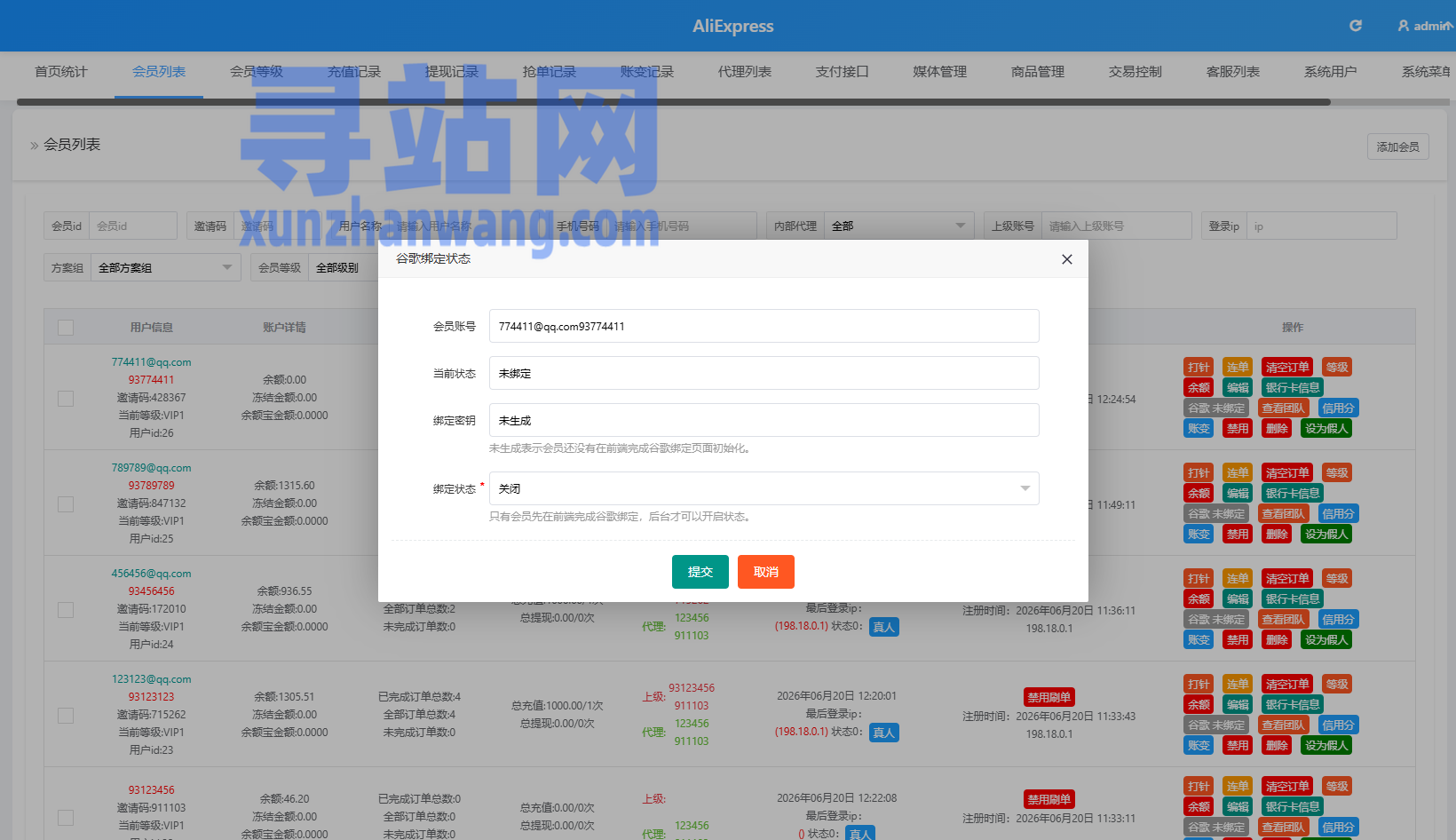Switch to the 代理列表 tab

pos(745,71)
